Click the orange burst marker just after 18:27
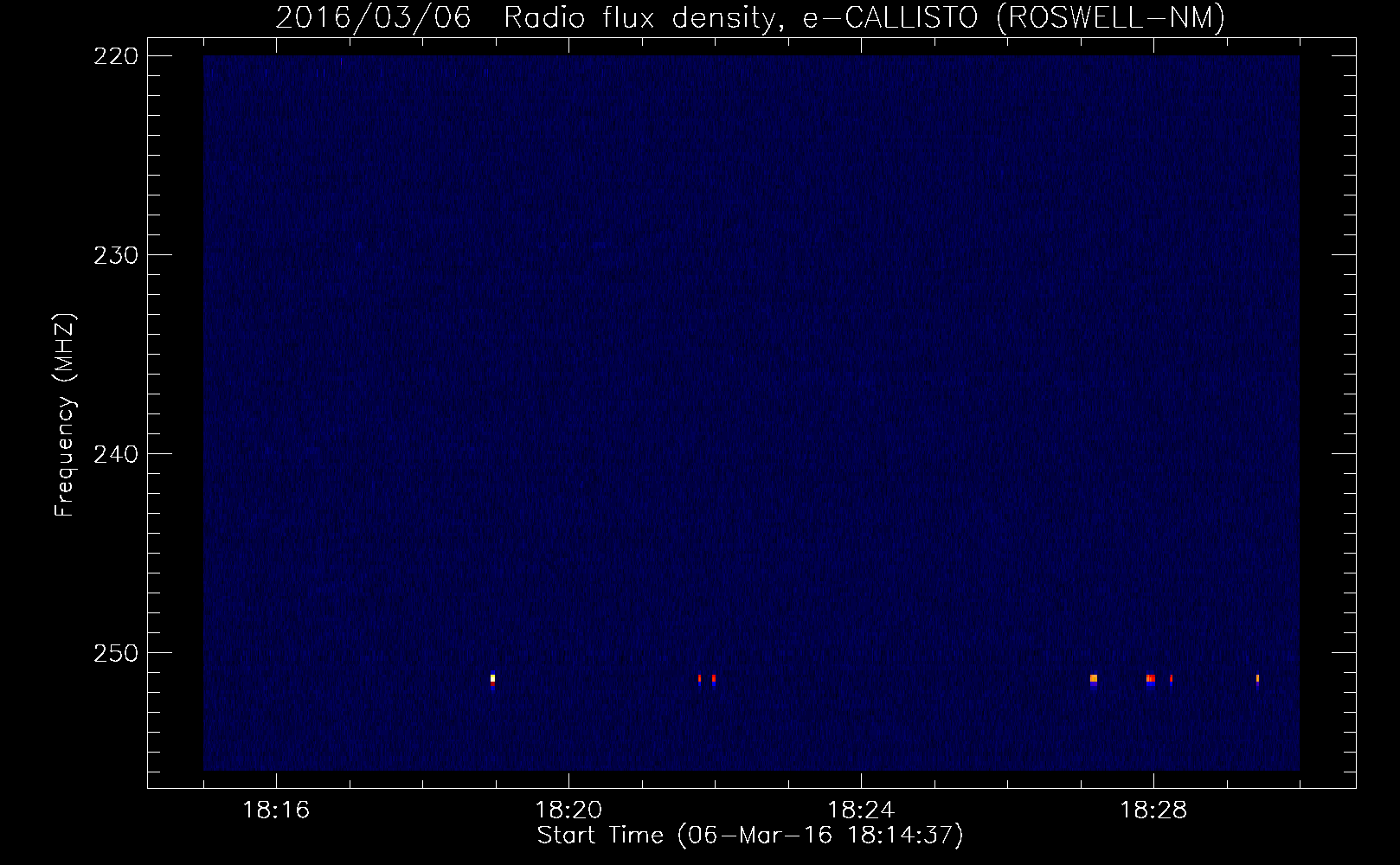Image resolution: width=1400 pixels, height=865 pixels. tap(1094, 679)
